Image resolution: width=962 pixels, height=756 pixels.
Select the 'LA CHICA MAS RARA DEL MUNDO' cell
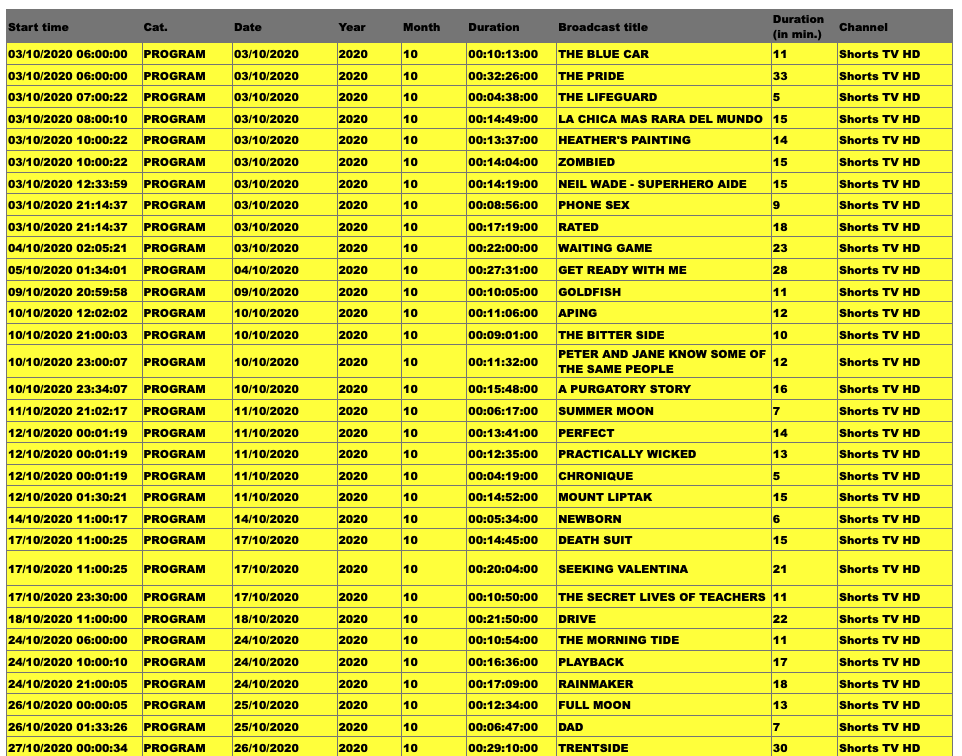pyautogui.click(x=660, y=119)
